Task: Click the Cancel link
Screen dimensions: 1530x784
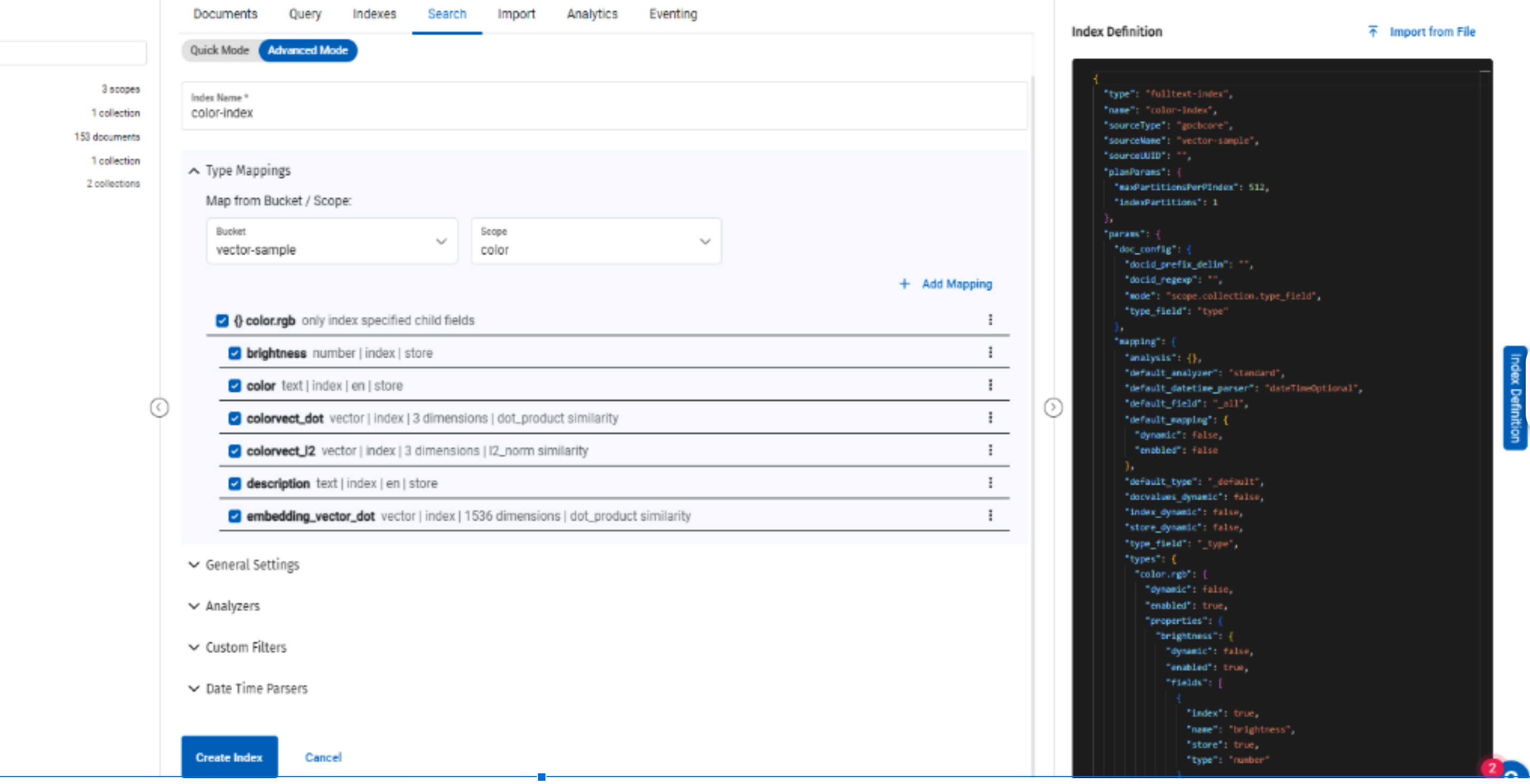Action: coord(323,757)
